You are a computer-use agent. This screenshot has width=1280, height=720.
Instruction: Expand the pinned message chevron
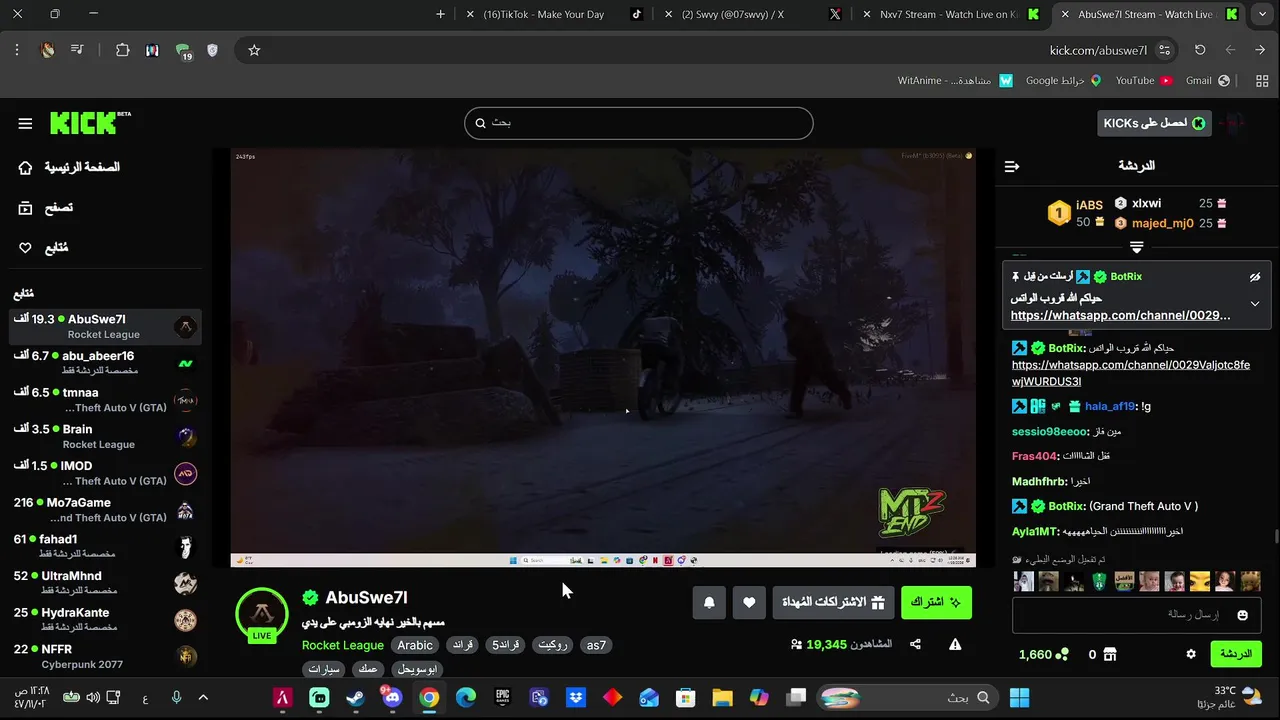click(1255, 304)
